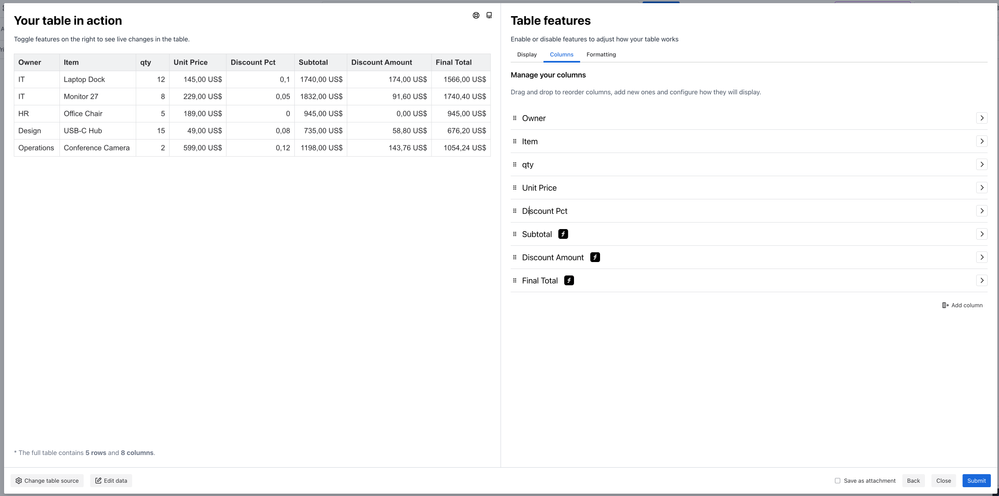Screen dimensions: 999x496
Task: Open the qty column settings chevron
Action: point(982,164)
